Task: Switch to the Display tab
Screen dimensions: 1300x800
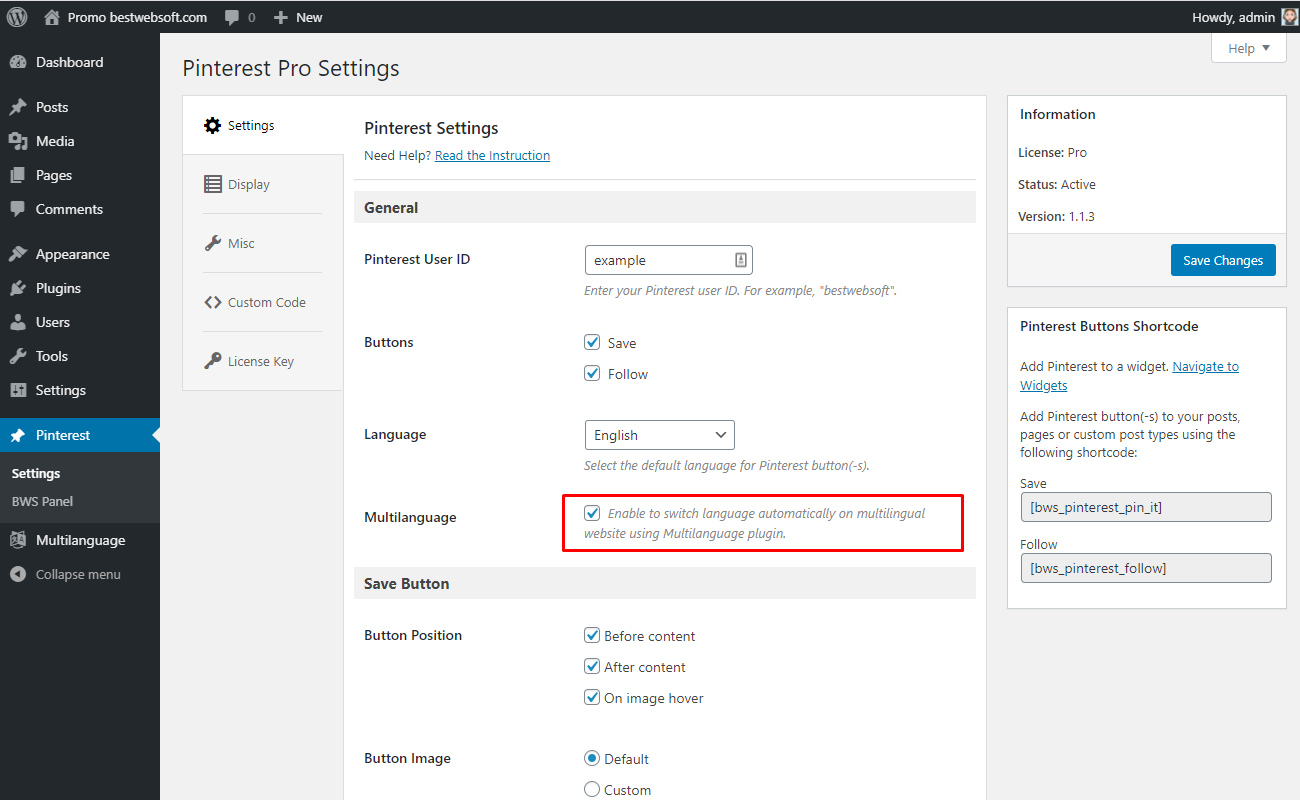Action: (263, 184)
